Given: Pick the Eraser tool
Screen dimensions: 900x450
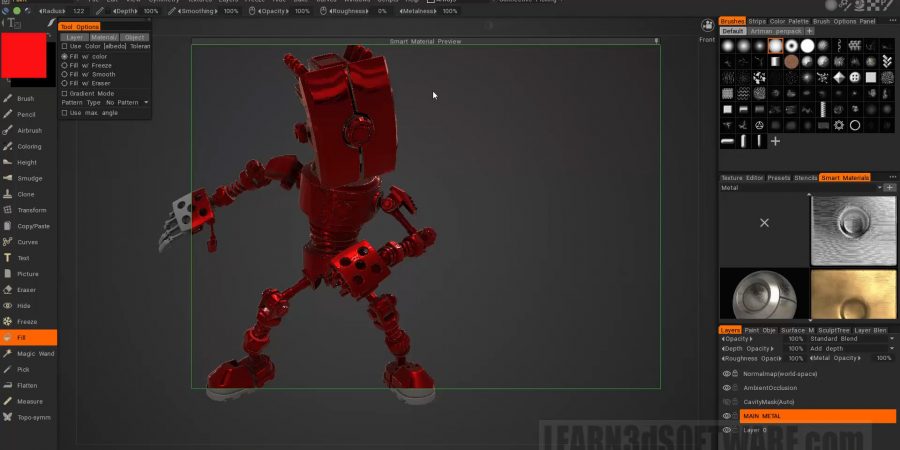Looking at the screenshot, I should tap(27, 290).
